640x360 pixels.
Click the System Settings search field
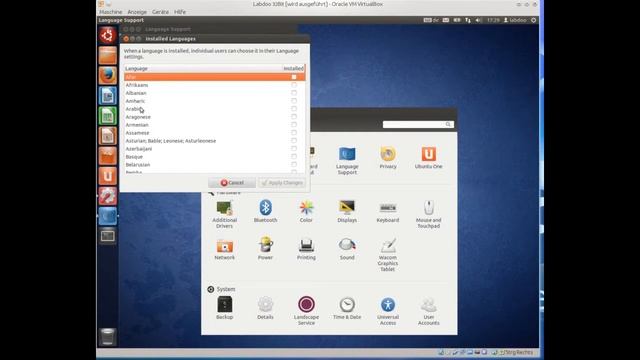click(418, 124)
